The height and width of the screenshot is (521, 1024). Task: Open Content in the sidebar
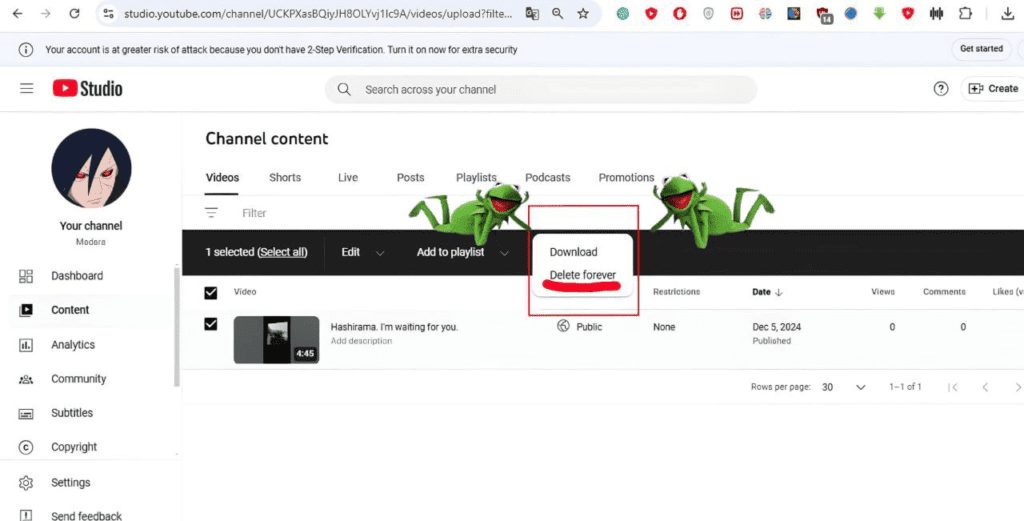pyautogui.click(x=70, y=310)
